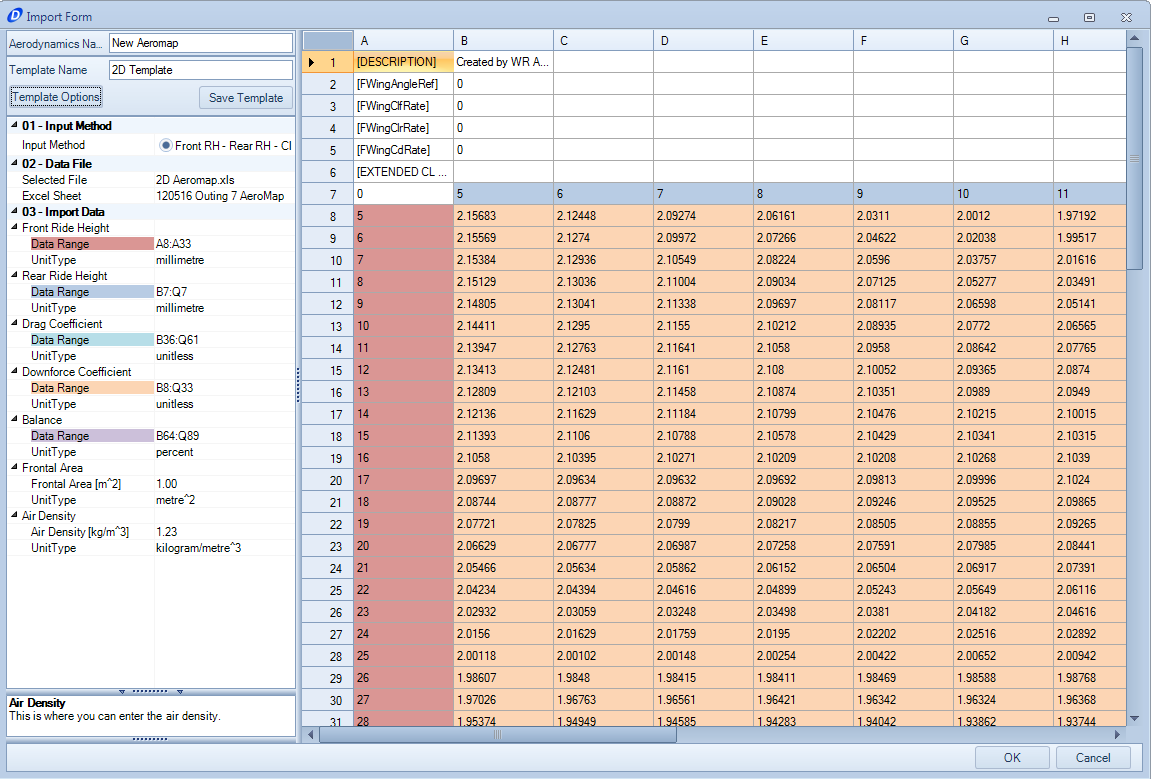1151x779 pixels.
Task: Select column A header
Action: 403,40
